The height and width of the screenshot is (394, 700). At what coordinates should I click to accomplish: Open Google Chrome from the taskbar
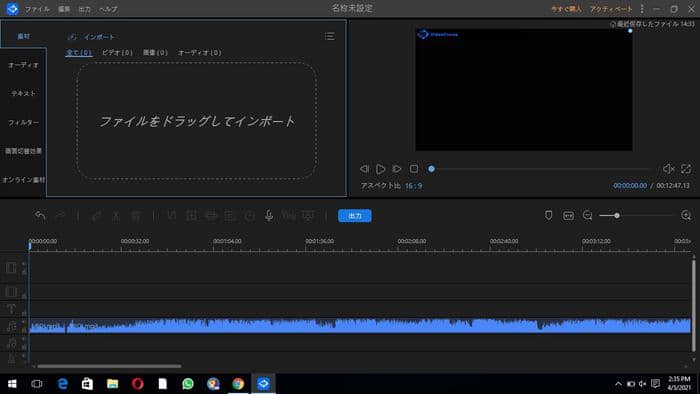(238, 383)
